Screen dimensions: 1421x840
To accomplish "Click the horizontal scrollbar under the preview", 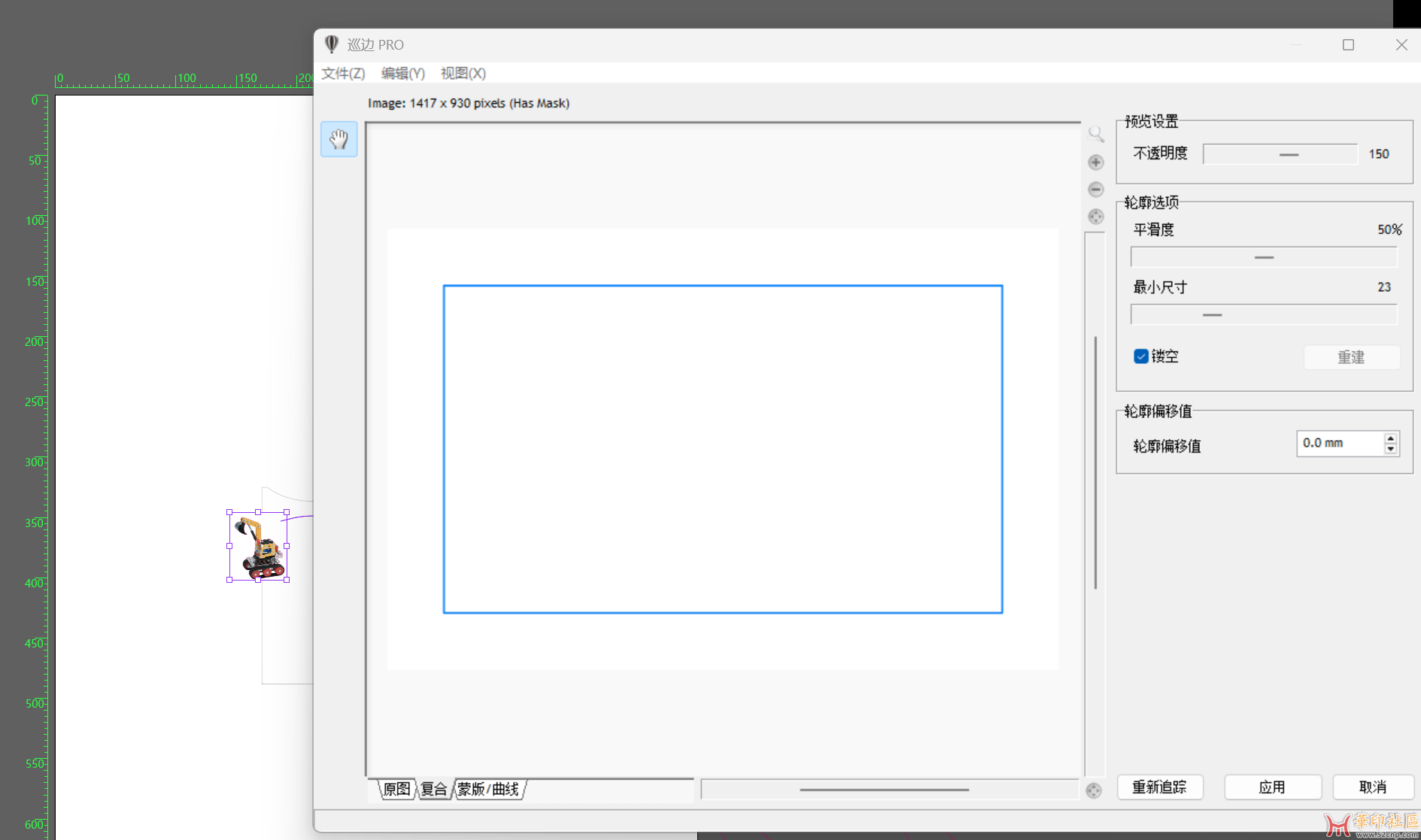I will pyautogui.click(x=889, y=790).
